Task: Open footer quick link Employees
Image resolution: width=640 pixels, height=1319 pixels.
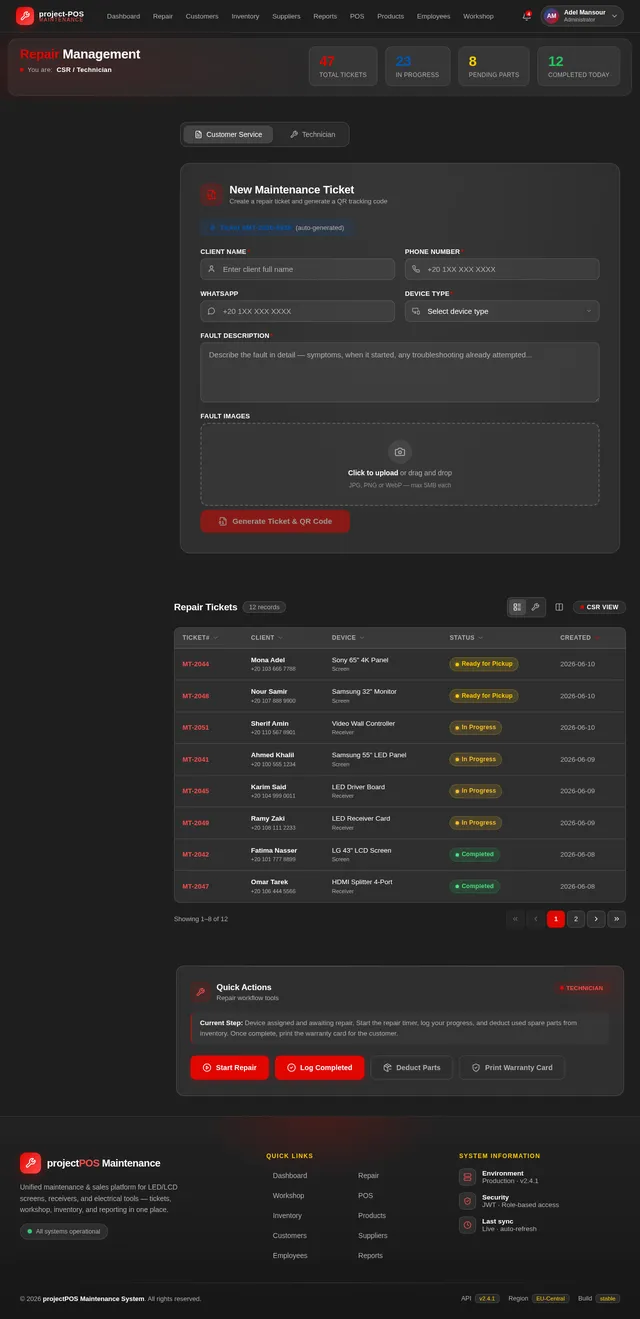Action: coord(290,1255)
